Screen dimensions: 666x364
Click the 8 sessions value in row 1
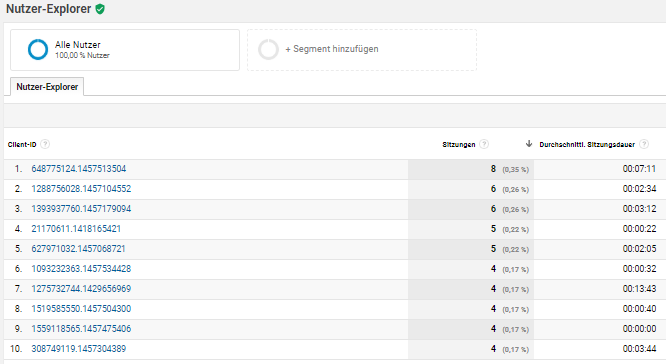(493, 169)
